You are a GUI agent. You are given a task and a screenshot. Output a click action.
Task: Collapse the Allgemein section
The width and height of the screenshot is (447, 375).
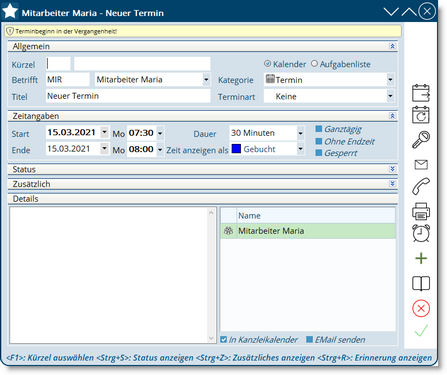point(392,46)
